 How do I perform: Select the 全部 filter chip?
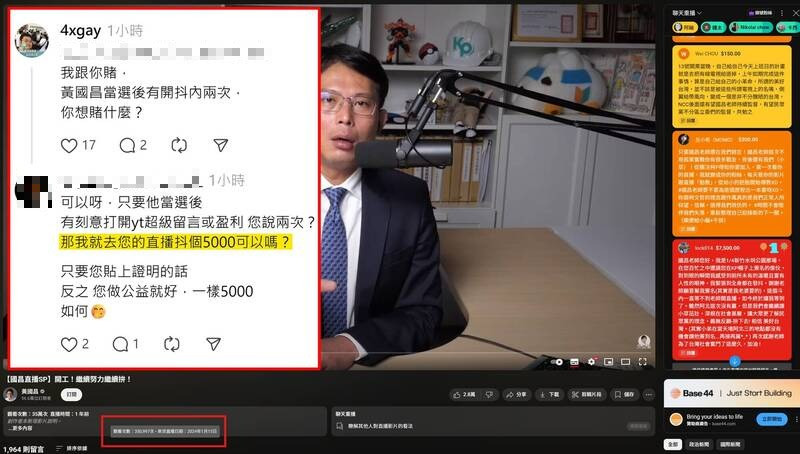673,444
